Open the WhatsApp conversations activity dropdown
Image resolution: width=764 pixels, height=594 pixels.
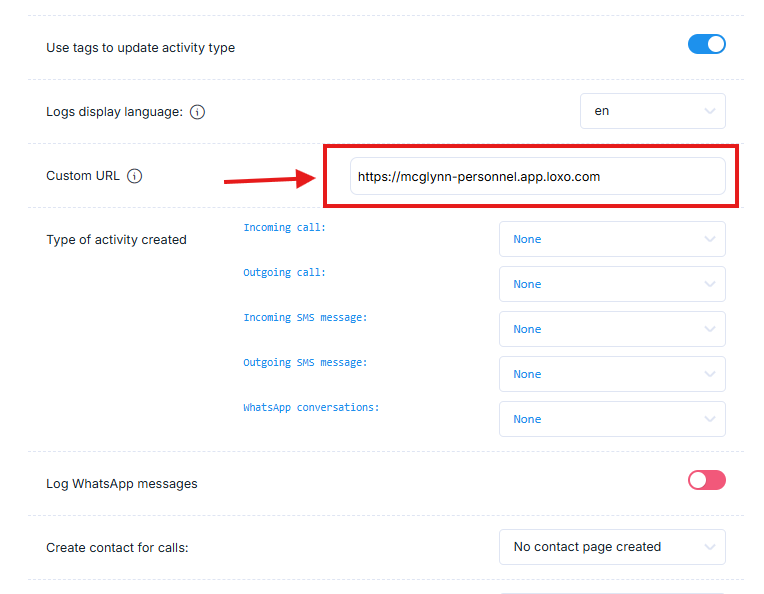coord(612,419)
